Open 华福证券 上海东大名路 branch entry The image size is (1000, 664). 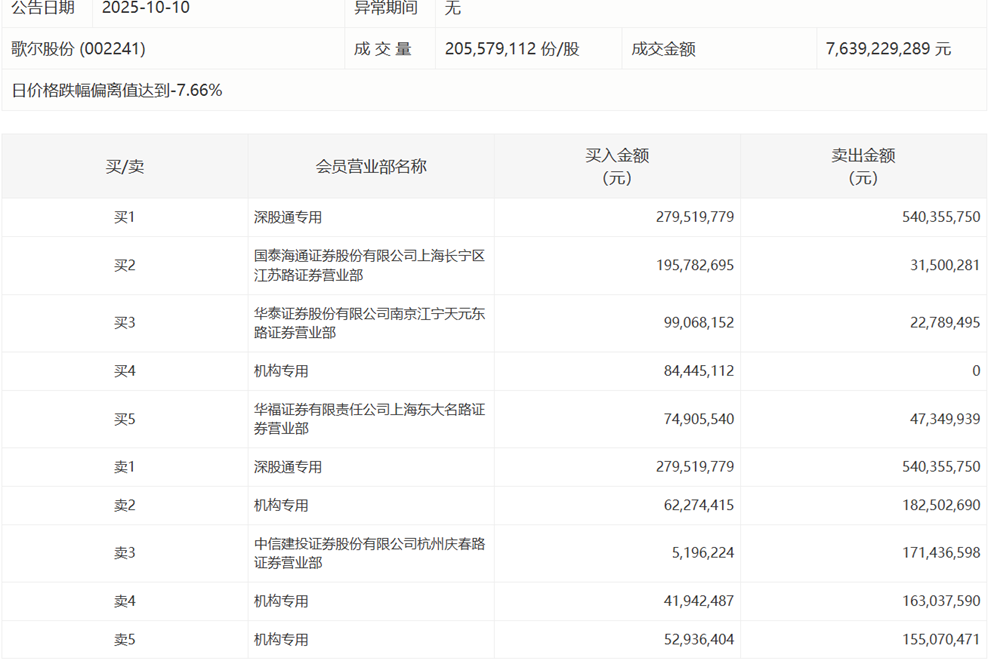369,419
